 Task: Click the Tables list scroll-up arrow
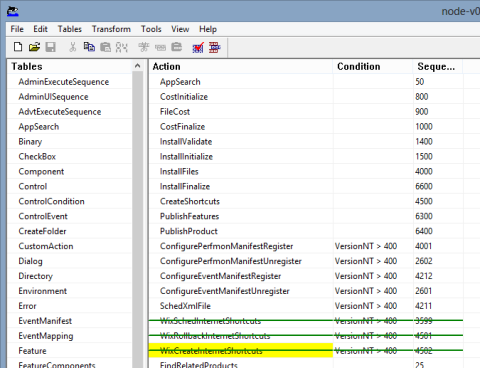138,66
